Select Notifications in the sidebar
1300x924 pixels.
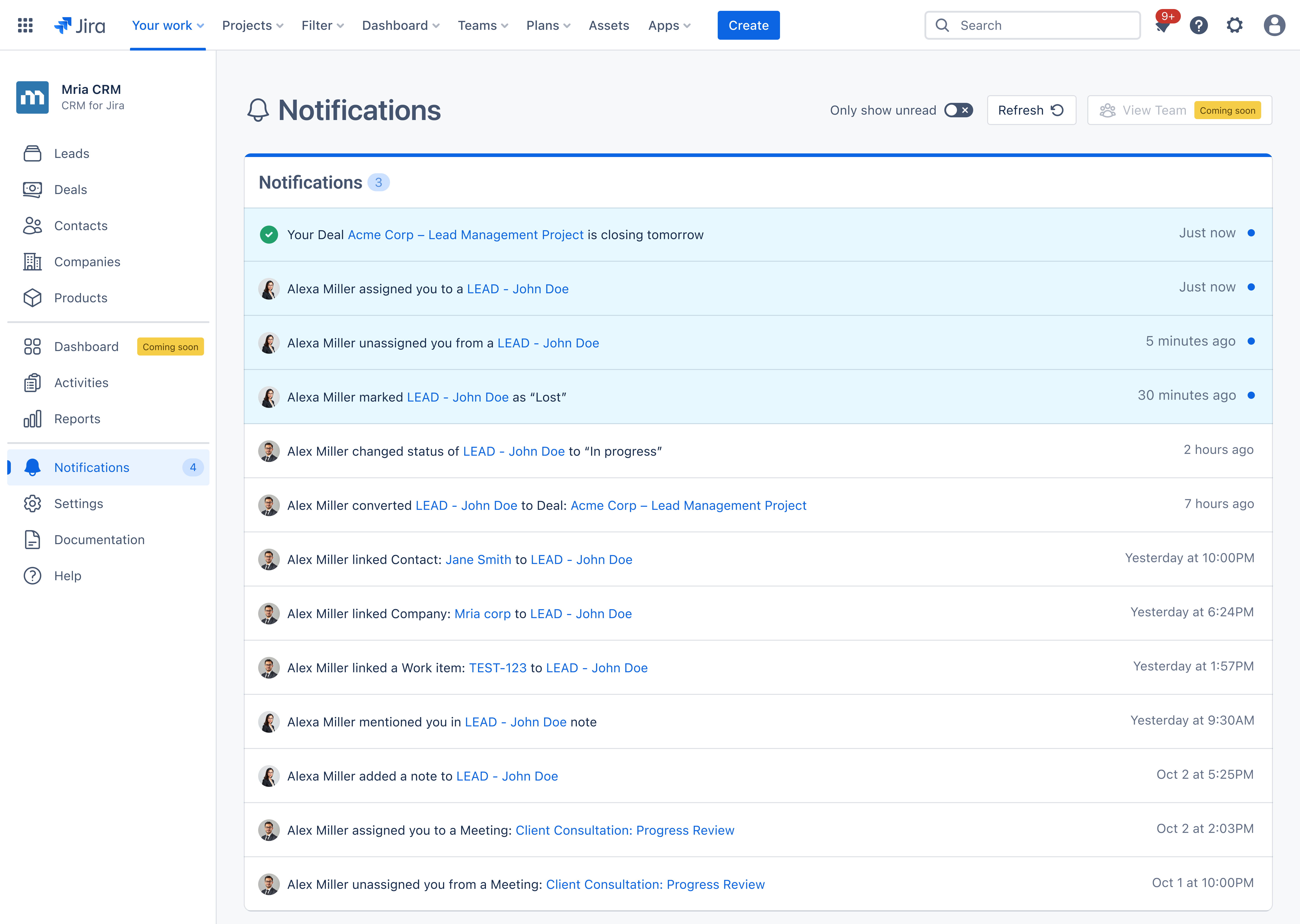[108, 468]
